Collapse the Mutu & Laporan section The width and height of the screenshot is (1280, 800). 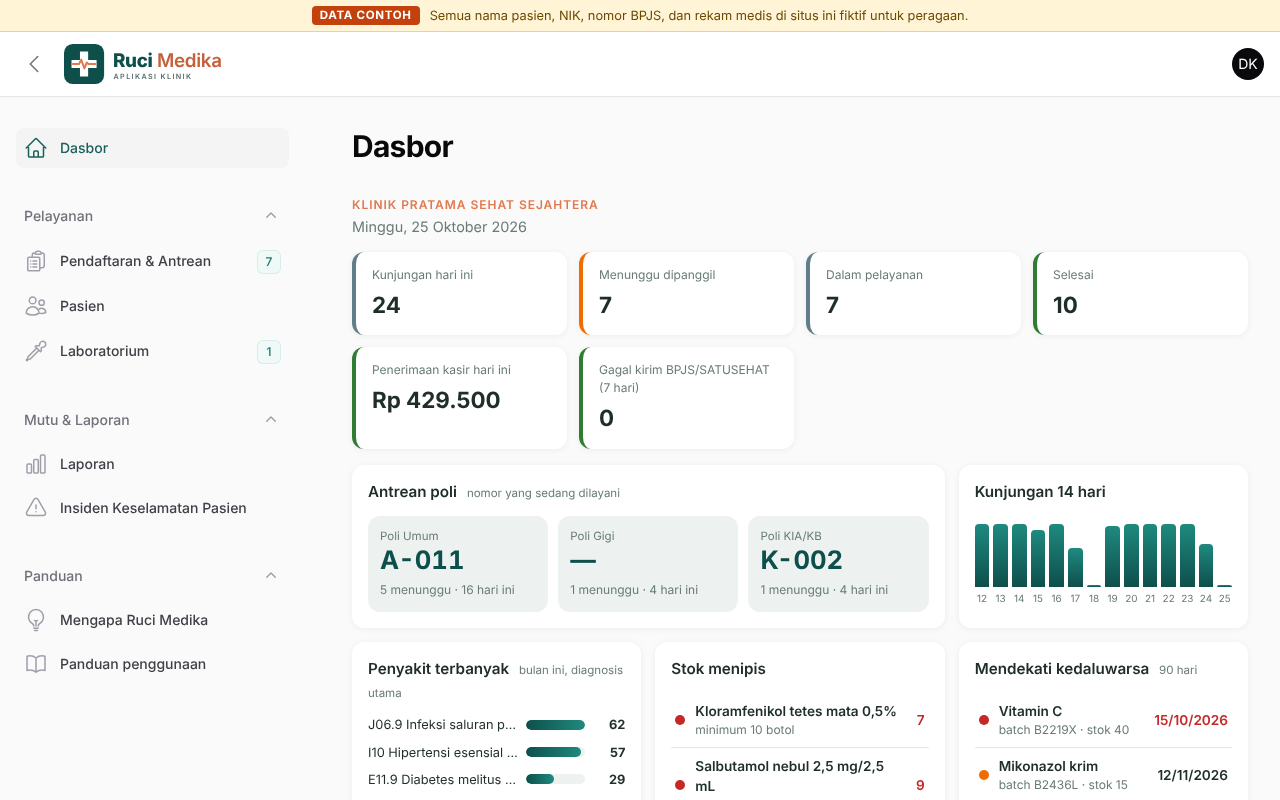click(x=271, y=420)
